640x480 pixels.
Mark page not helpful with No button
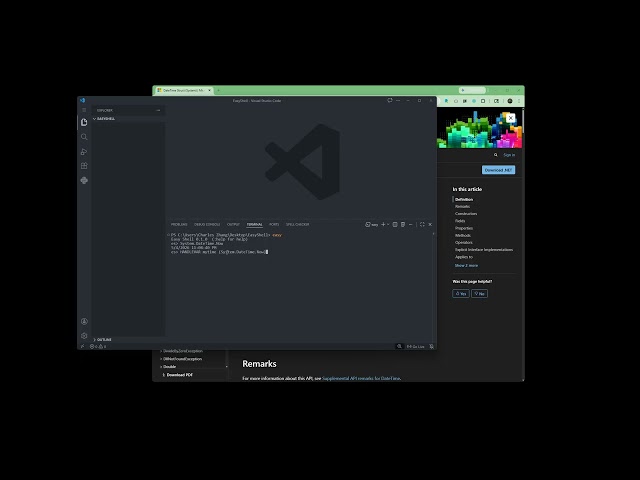pos(480,293)
